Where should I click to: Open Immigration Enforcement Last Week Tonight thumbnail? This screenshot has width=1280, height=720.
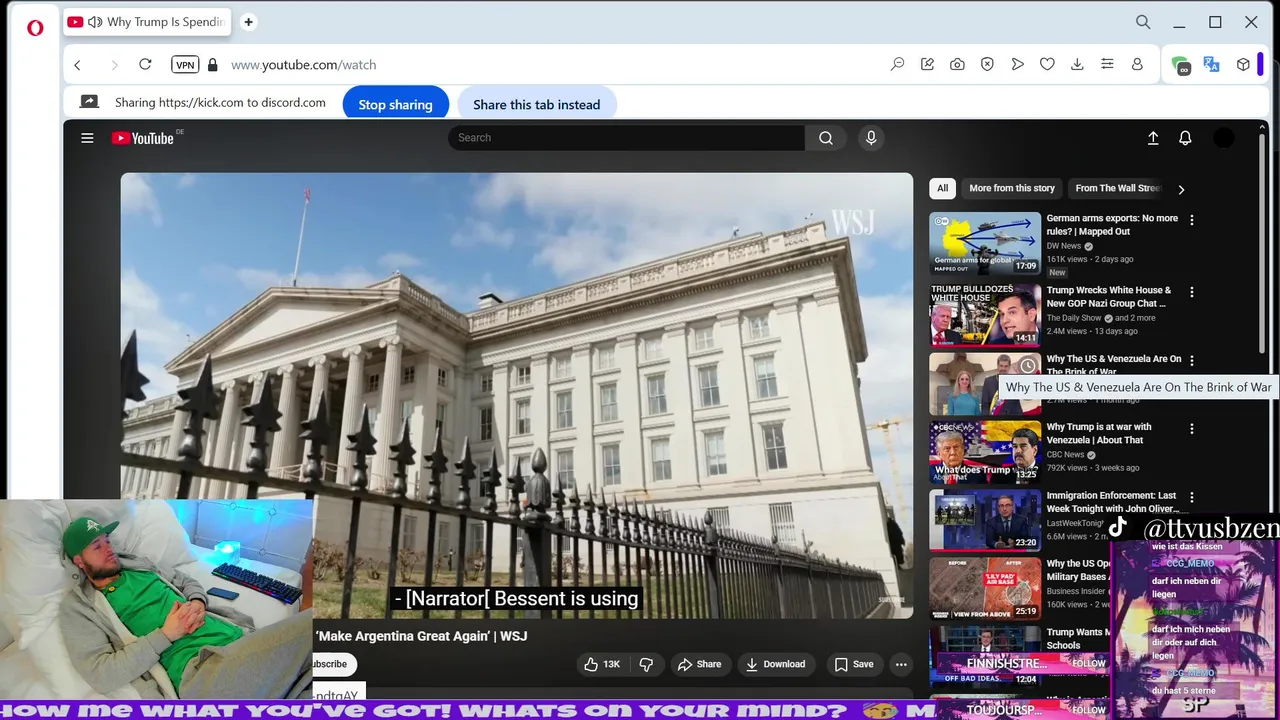[985, 520]
